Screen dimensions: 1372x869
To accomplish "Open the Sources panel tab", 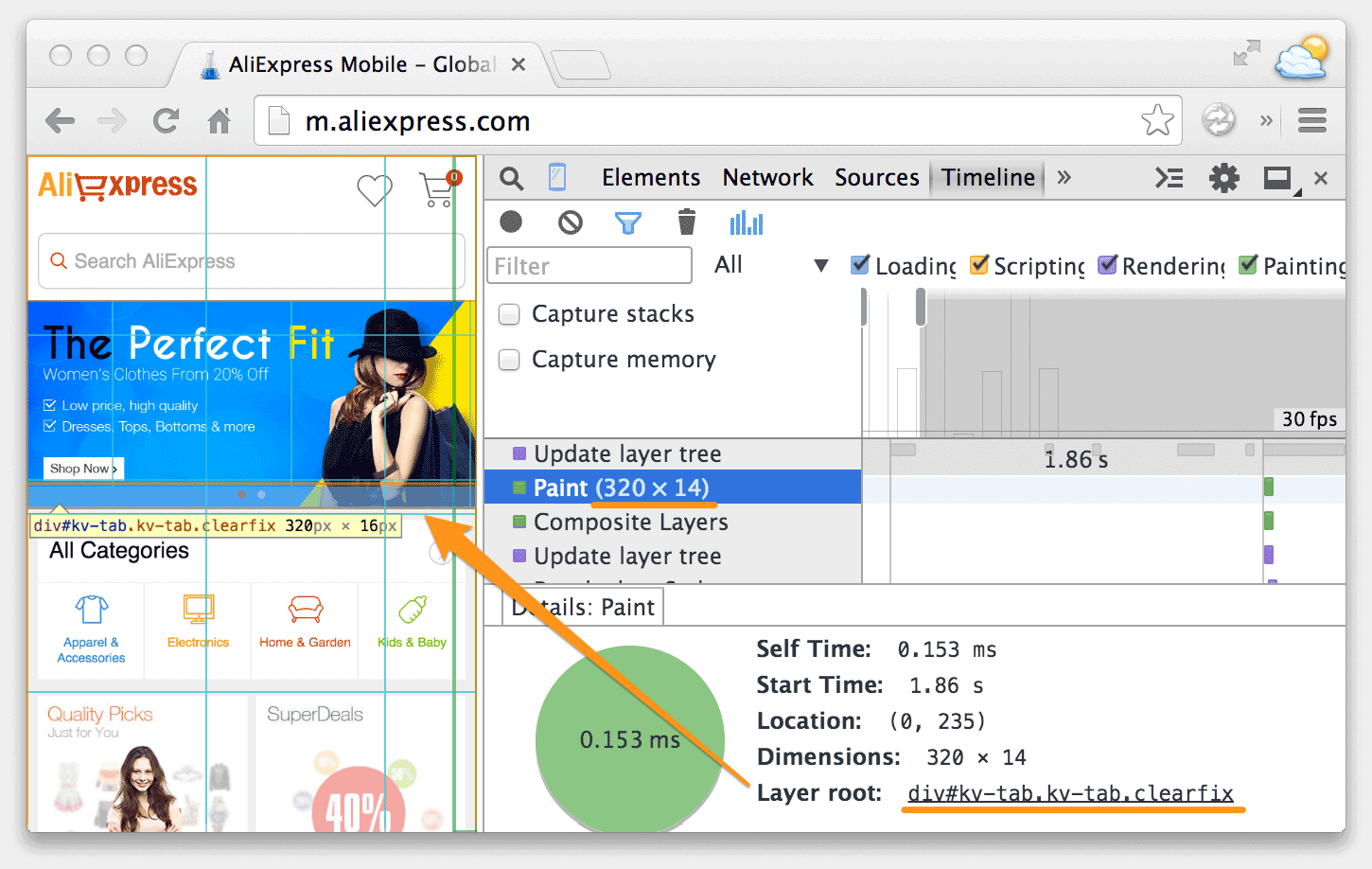I will pos(876,178).
